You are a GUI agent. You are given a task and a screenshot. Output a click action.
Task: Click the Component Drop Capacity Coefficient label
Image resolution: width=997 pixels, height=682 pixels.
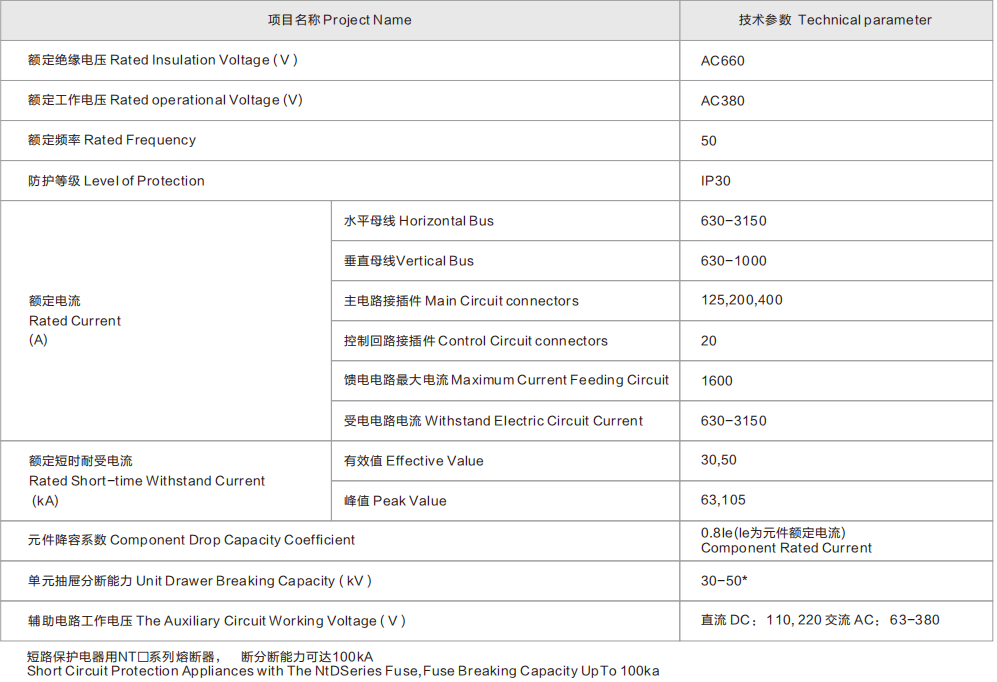[192, 540]
